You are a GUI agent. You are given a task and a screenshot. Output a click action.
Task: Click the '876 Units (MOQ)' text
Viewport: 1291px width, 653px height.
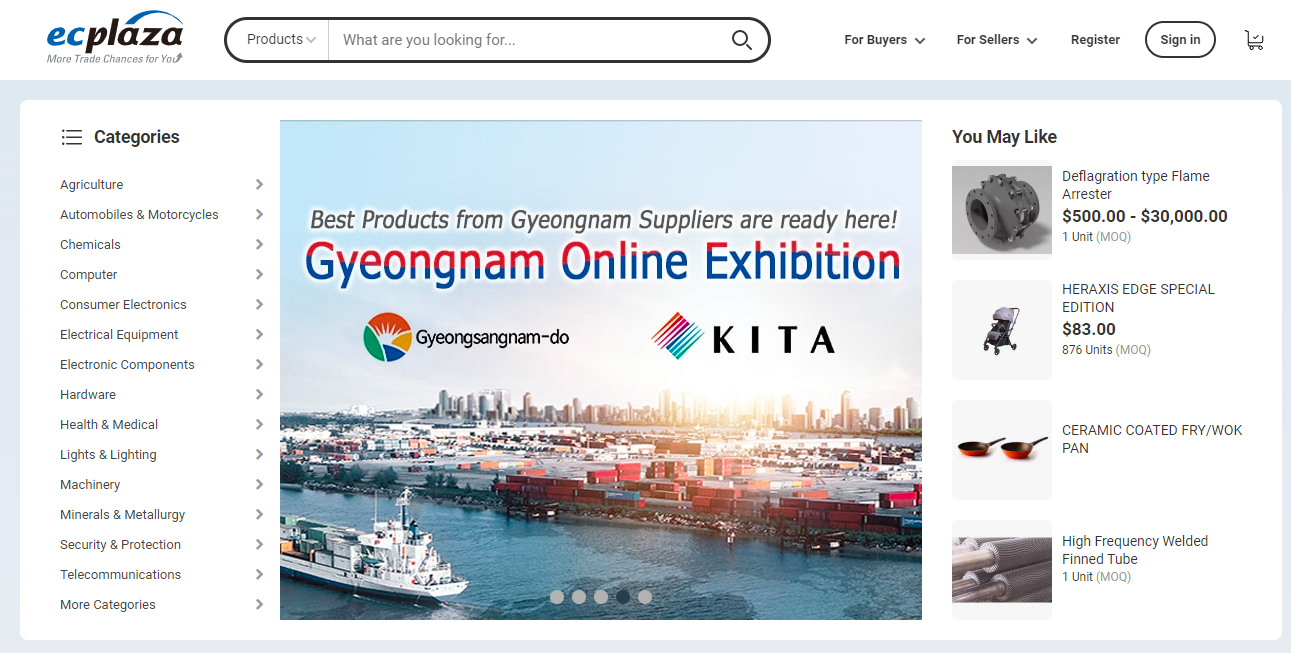click(x=1106, y=350)
